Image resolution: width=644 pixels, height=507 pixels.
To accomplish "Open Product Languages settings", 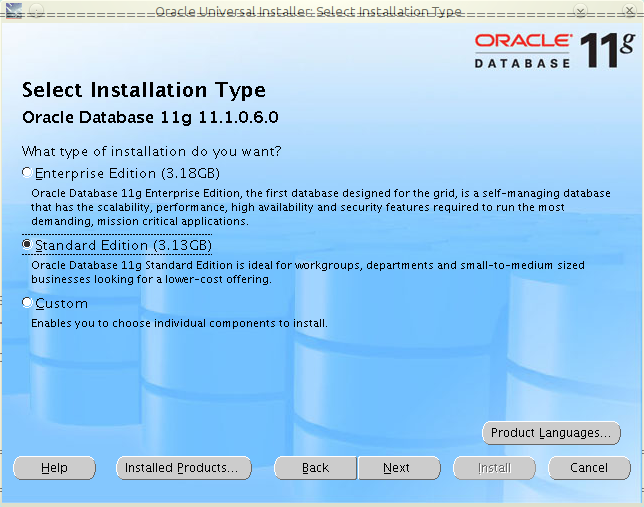I will click(x=551, y=433).
